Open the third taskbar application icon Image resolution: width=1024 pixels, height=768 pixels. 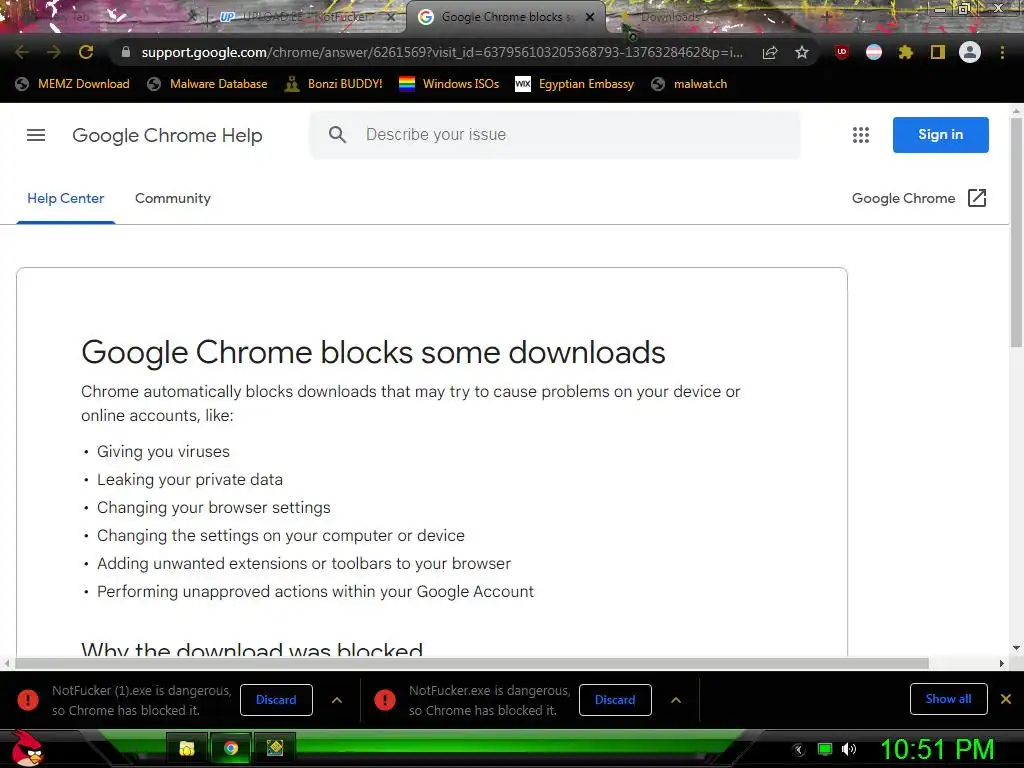pos(274,748)
